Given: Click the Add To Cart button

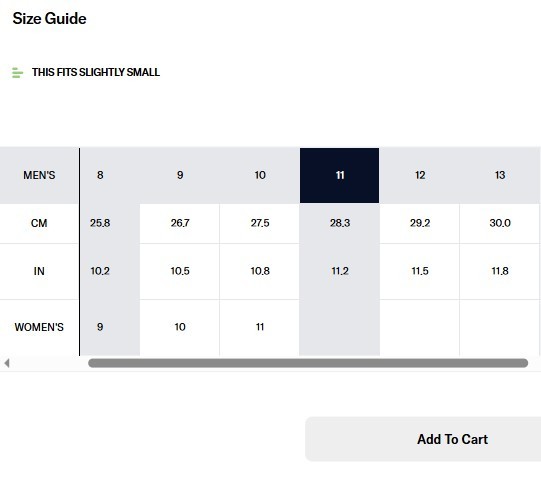Looking at the screenshot, I should click(423, 439).
